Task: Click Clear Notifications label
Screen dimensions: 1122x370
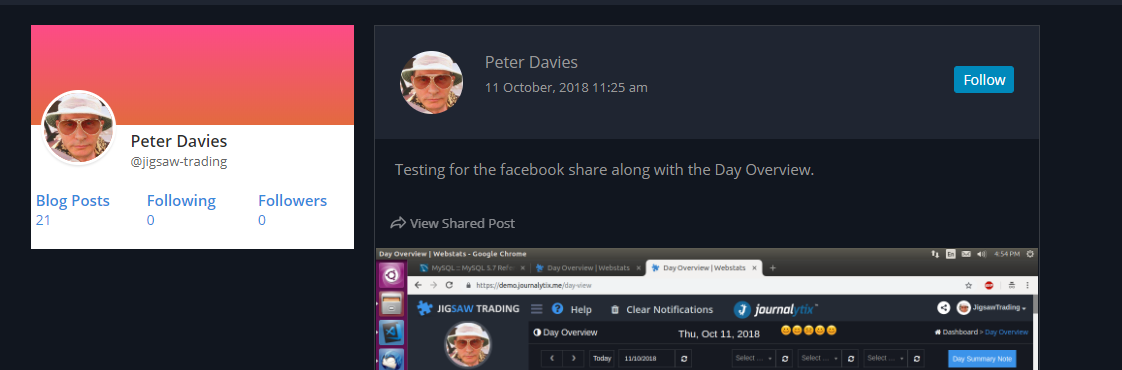Action: (x=670, y=310)
